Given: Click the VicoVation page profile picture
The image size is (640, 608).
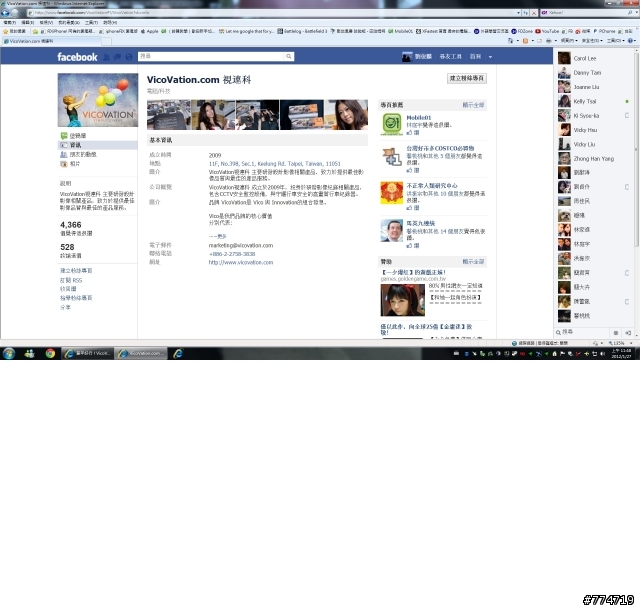Looking at the screenshot, I should [x=98, y=100].
